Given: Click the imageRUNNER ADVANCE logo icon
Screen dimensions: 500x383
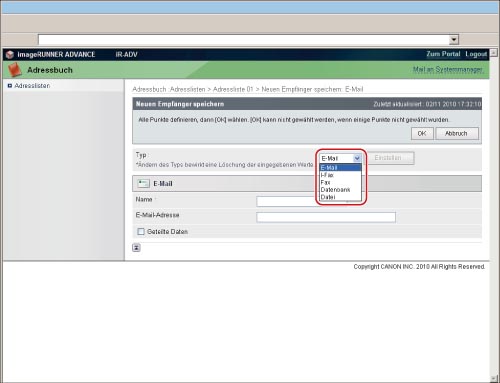Looking at the screenshot, I should (x=10, y=54).
